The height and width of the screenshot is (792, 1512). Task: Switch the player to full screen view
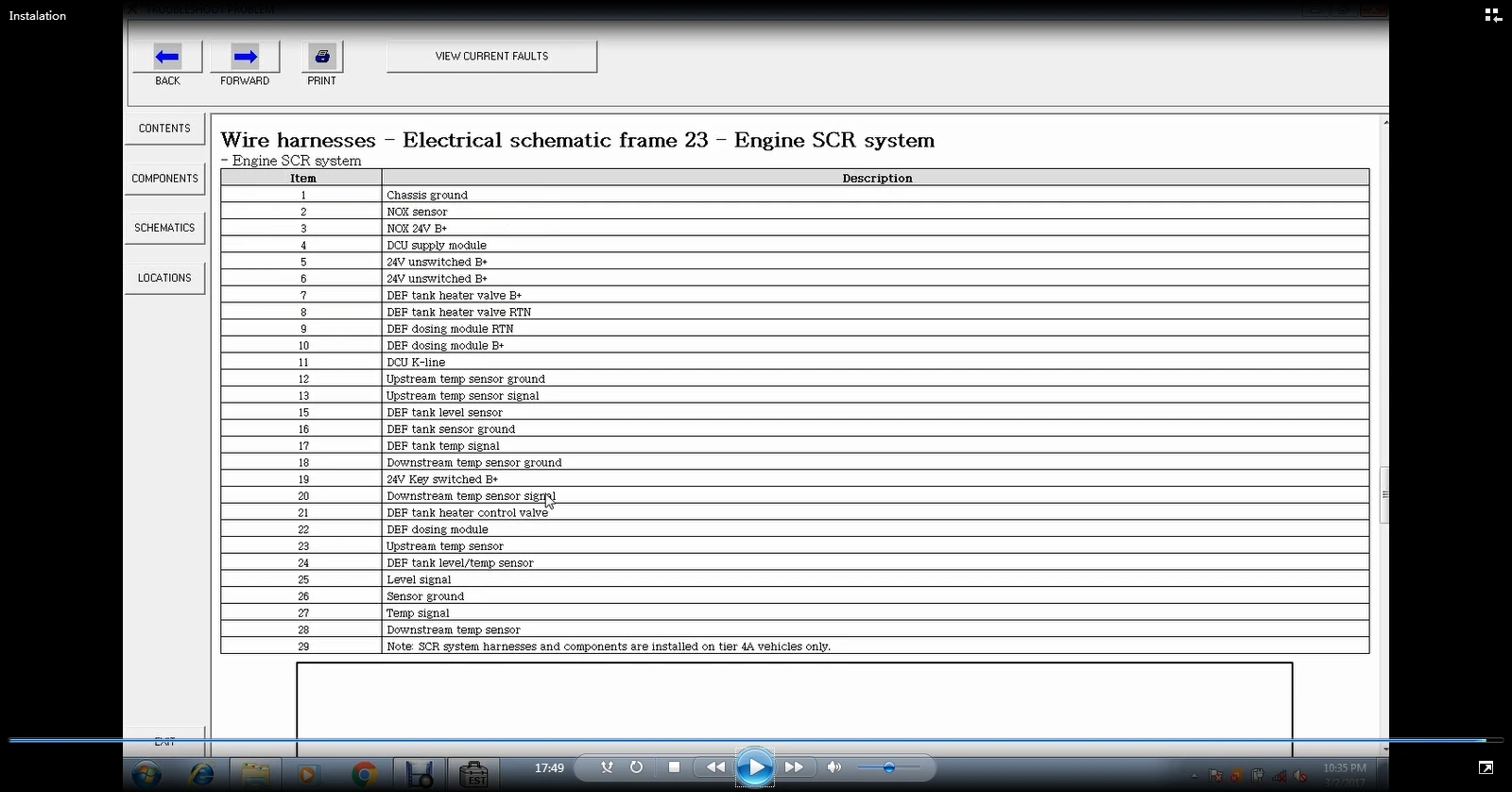click(x=1486, y=767)
